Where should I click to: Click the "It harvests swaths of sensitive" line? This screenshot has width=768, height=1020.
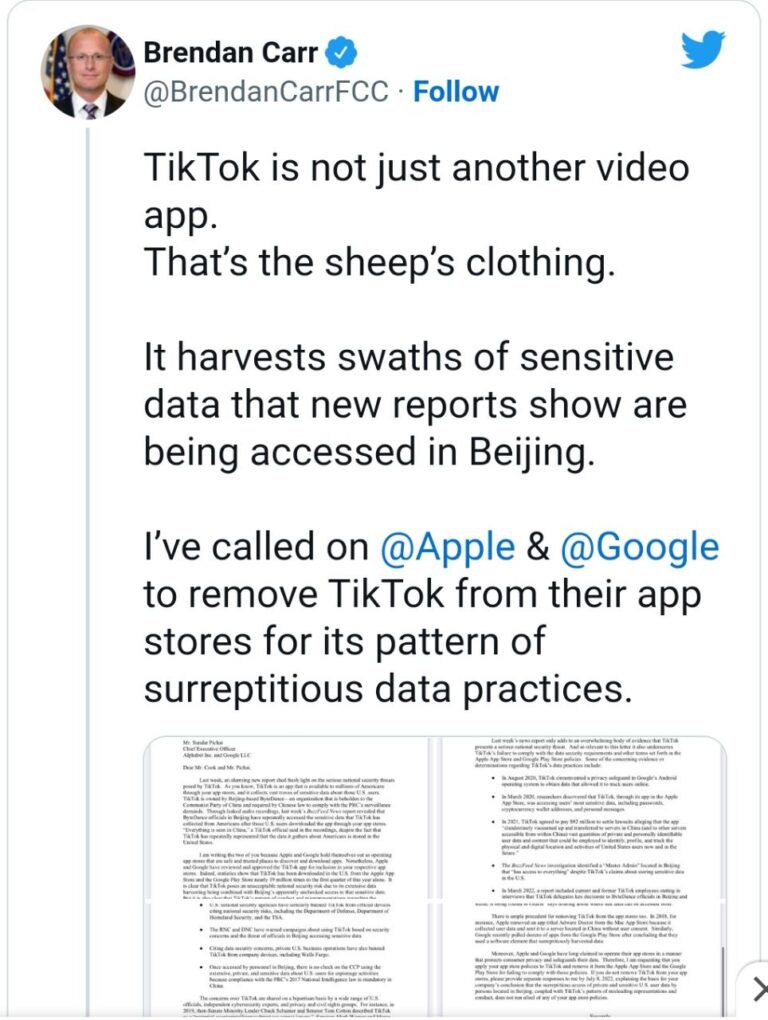(409, 357)
